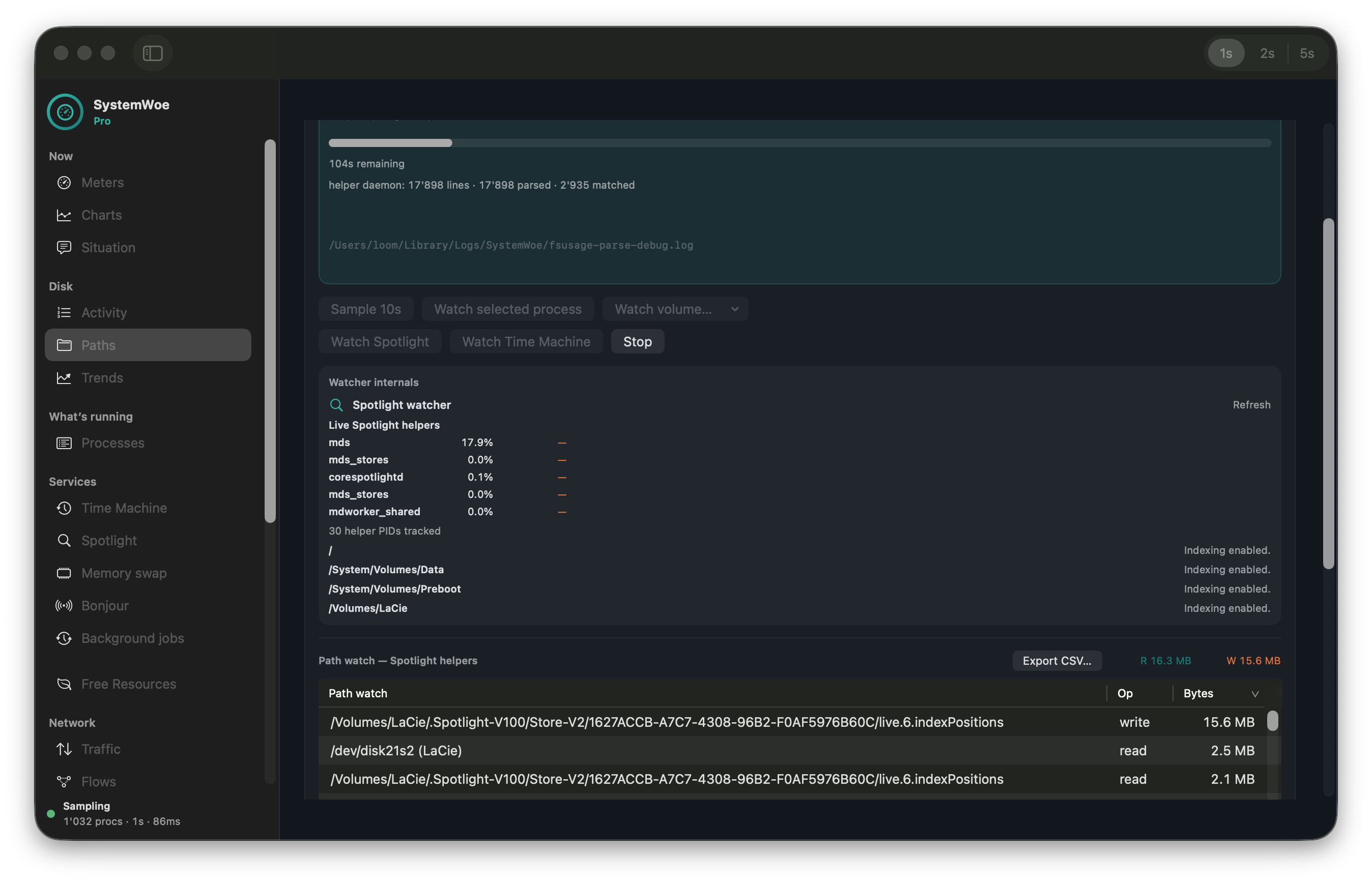Click Export CSV button

(x=1056, y=661)
